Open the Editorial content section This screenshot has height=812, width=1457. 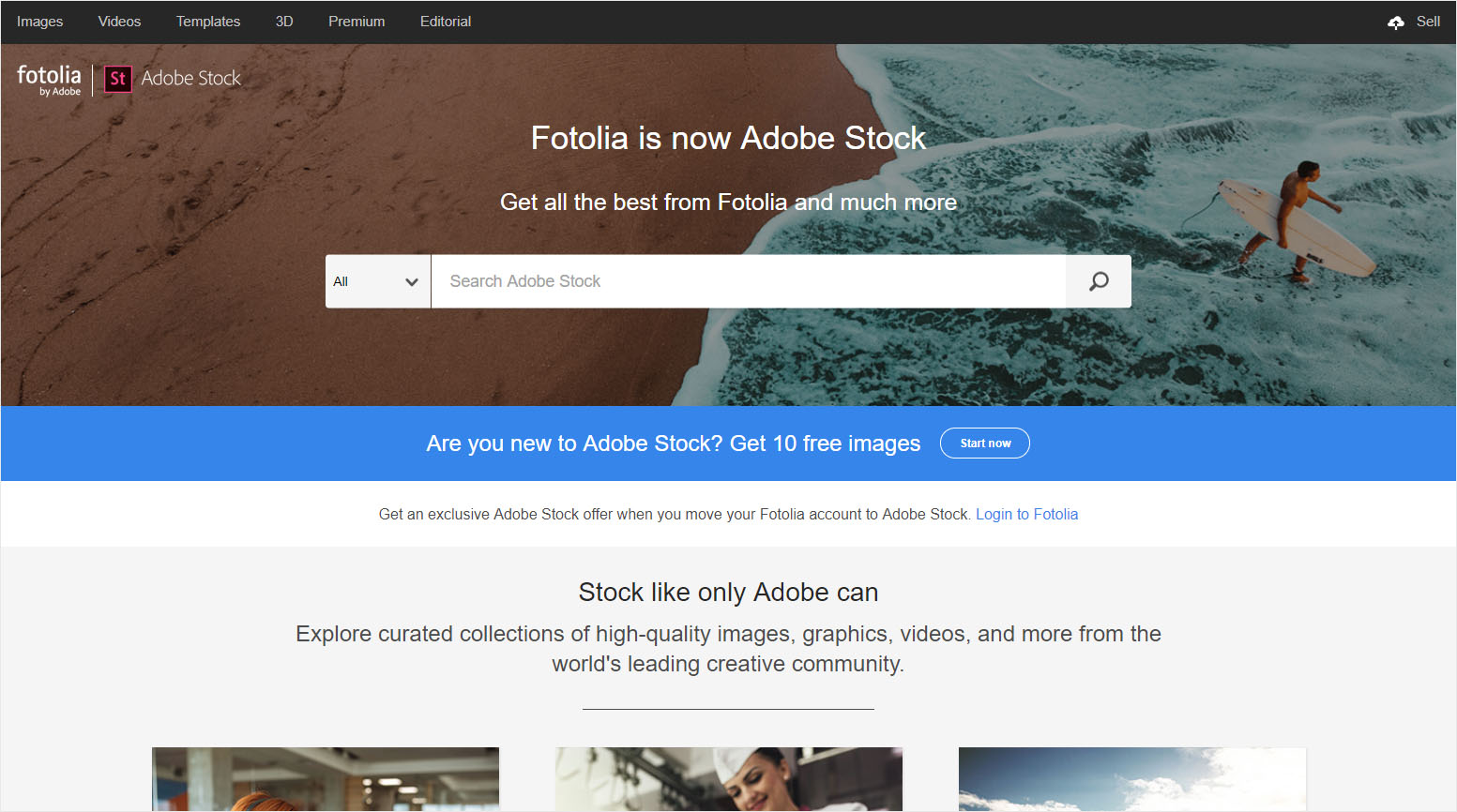point(445,21)
